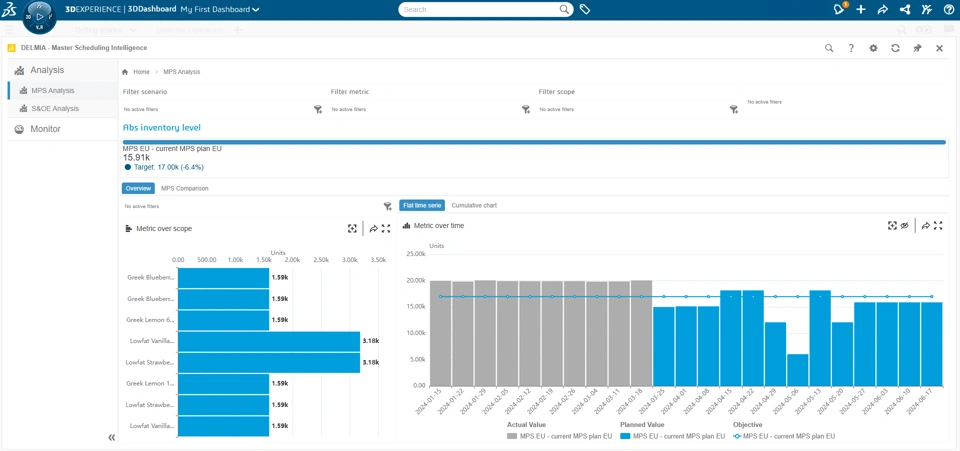
Task: Open the social network connections icon
Action: (904, 9)
